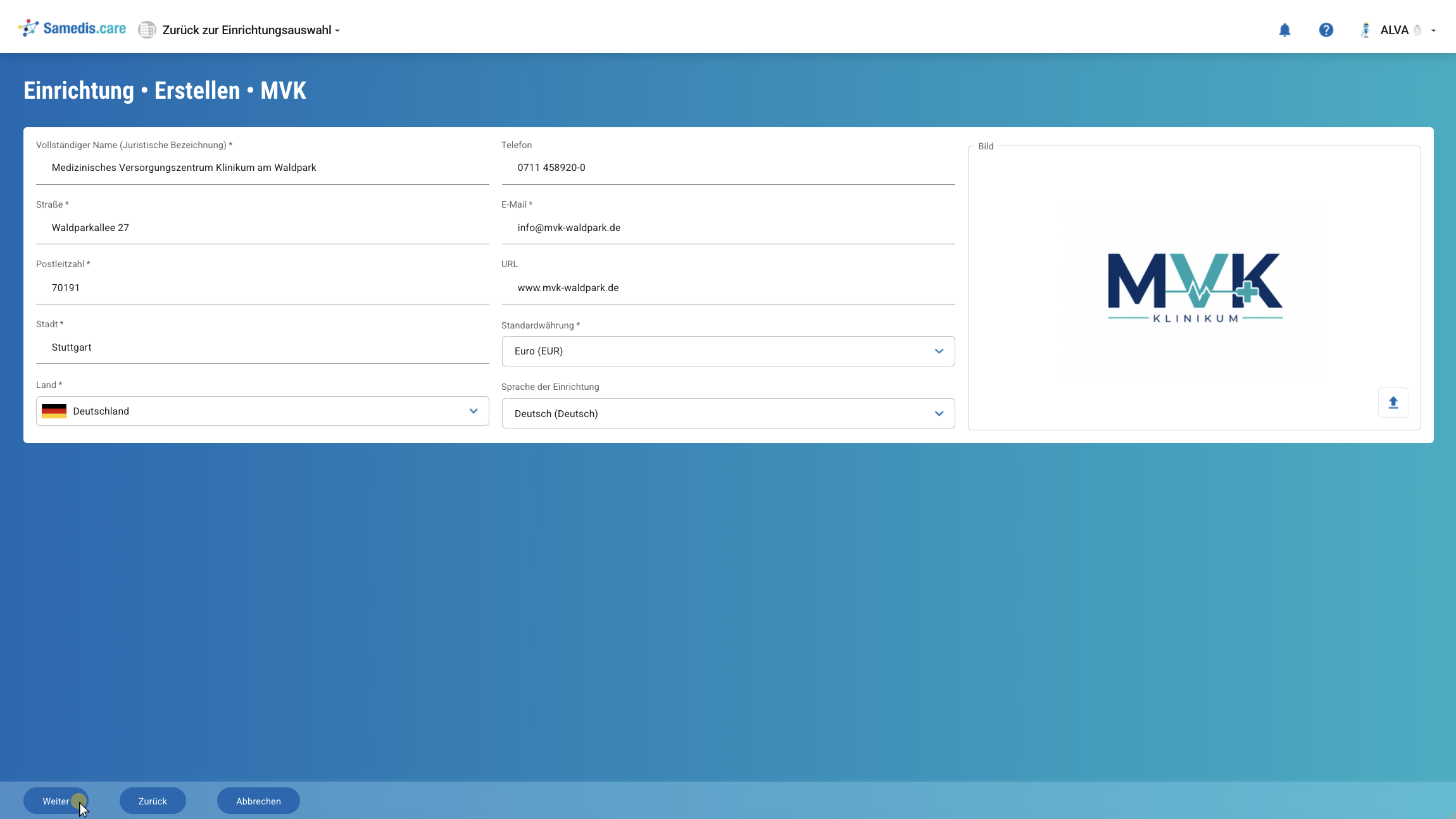Click the facility grid icon in header

[x=147, y=30]
